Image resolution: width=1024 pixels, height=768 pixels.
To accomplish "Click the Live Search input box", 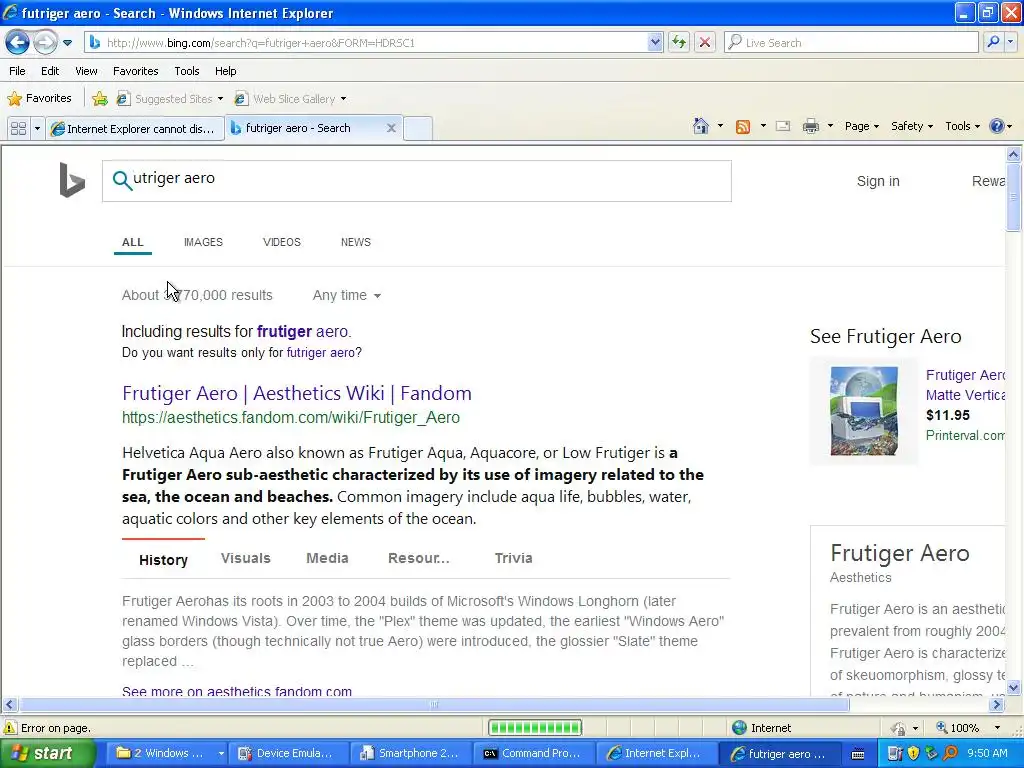I will click(x=852, y=42).
